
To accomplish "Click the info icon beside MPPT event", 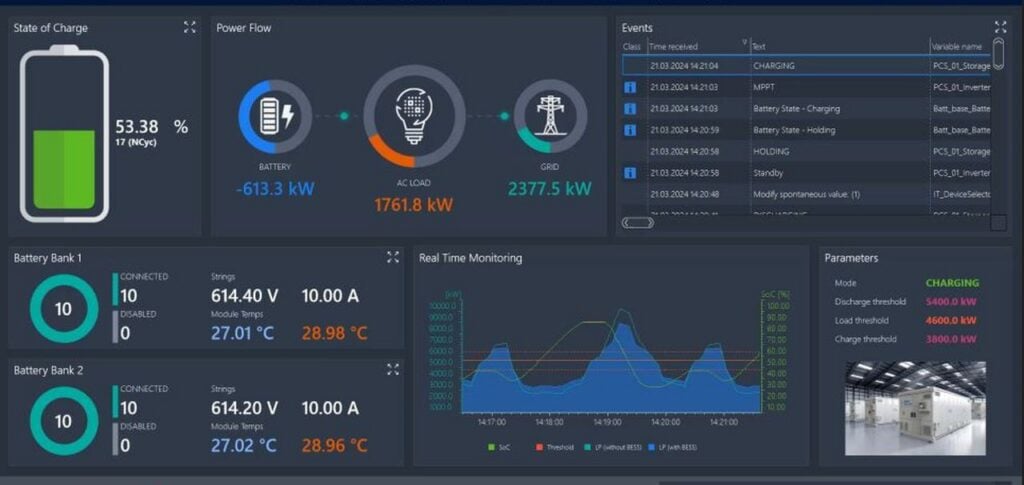I will pos(630,87).
